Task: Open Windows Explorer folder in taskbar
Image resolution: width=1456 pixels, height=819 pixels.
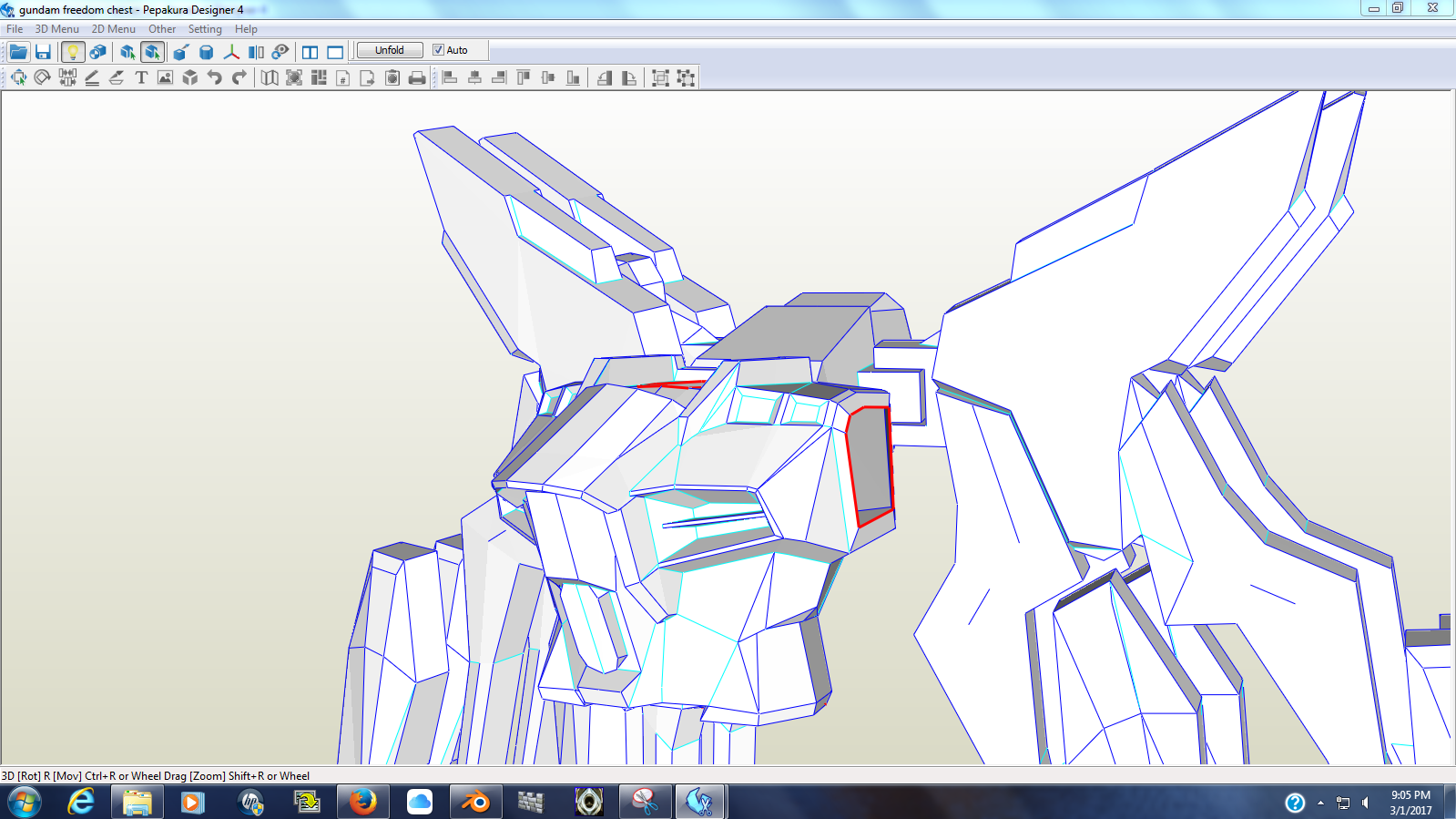Action: coord(137,803)
